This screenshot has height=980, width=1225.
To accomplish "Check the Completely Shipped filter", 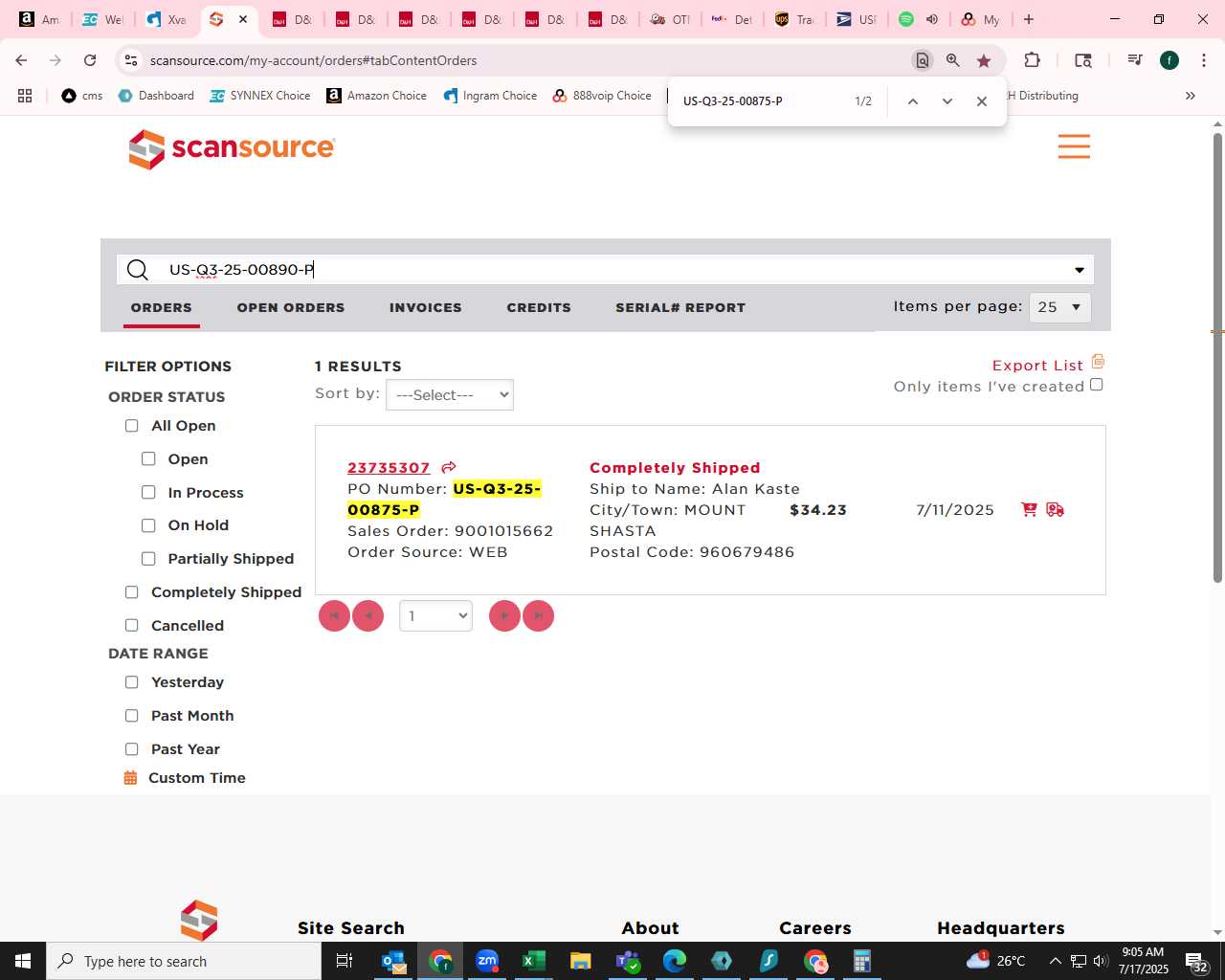I will point(132,592).
